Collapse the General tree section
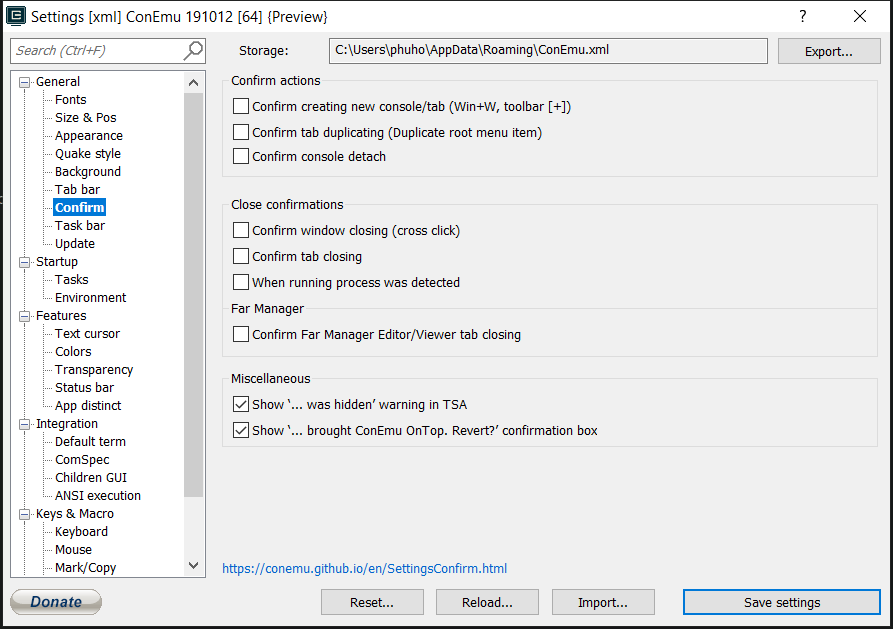The width and height of the screenshot is (893, 629). [x=24, y=81]
